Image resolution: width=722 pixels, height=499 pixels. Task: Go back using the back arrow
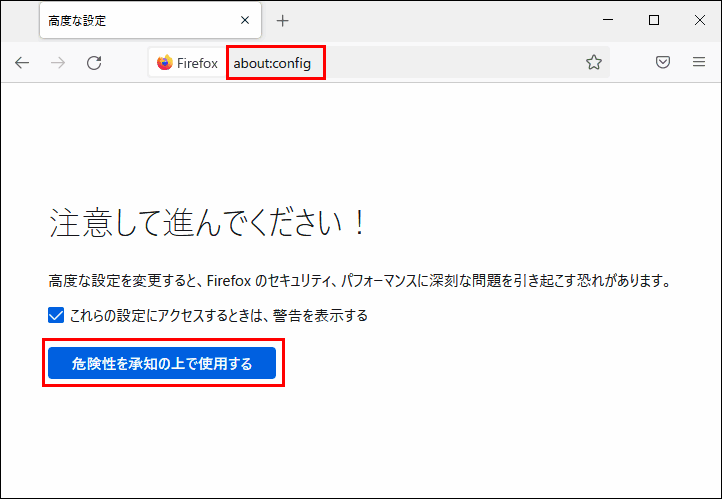point(22,63)
